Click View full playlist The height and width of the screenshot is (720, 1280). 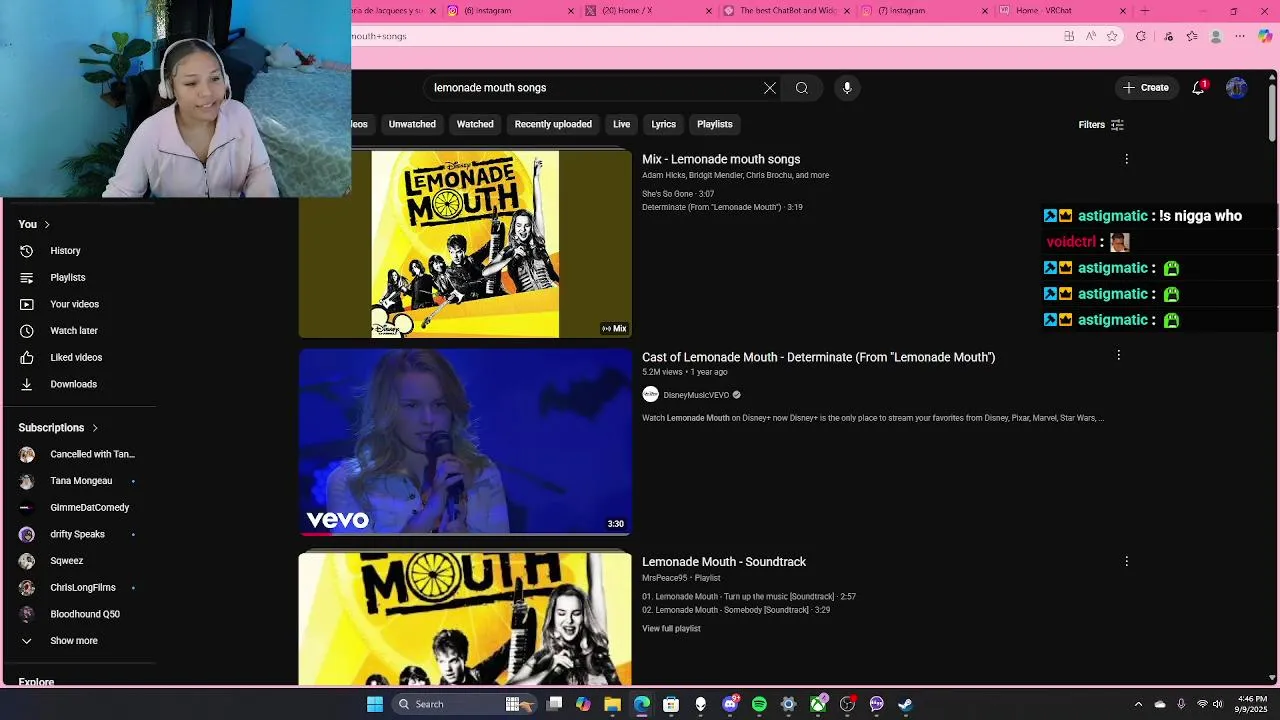click(x=671, y=629)
